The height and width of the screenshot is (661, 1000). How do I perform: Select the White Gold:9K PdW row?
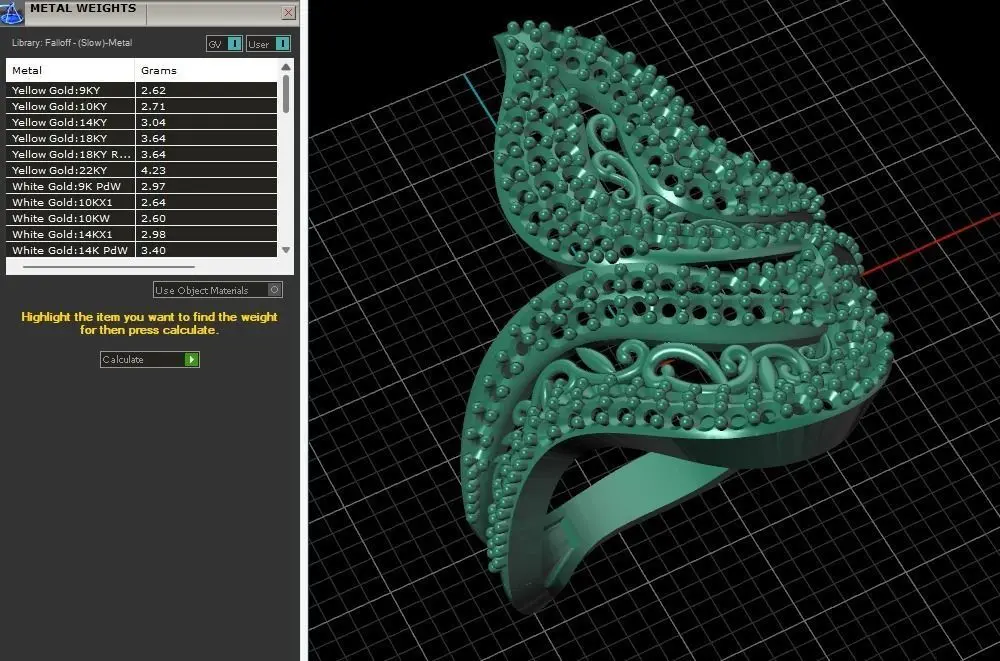tap(142, 186)
